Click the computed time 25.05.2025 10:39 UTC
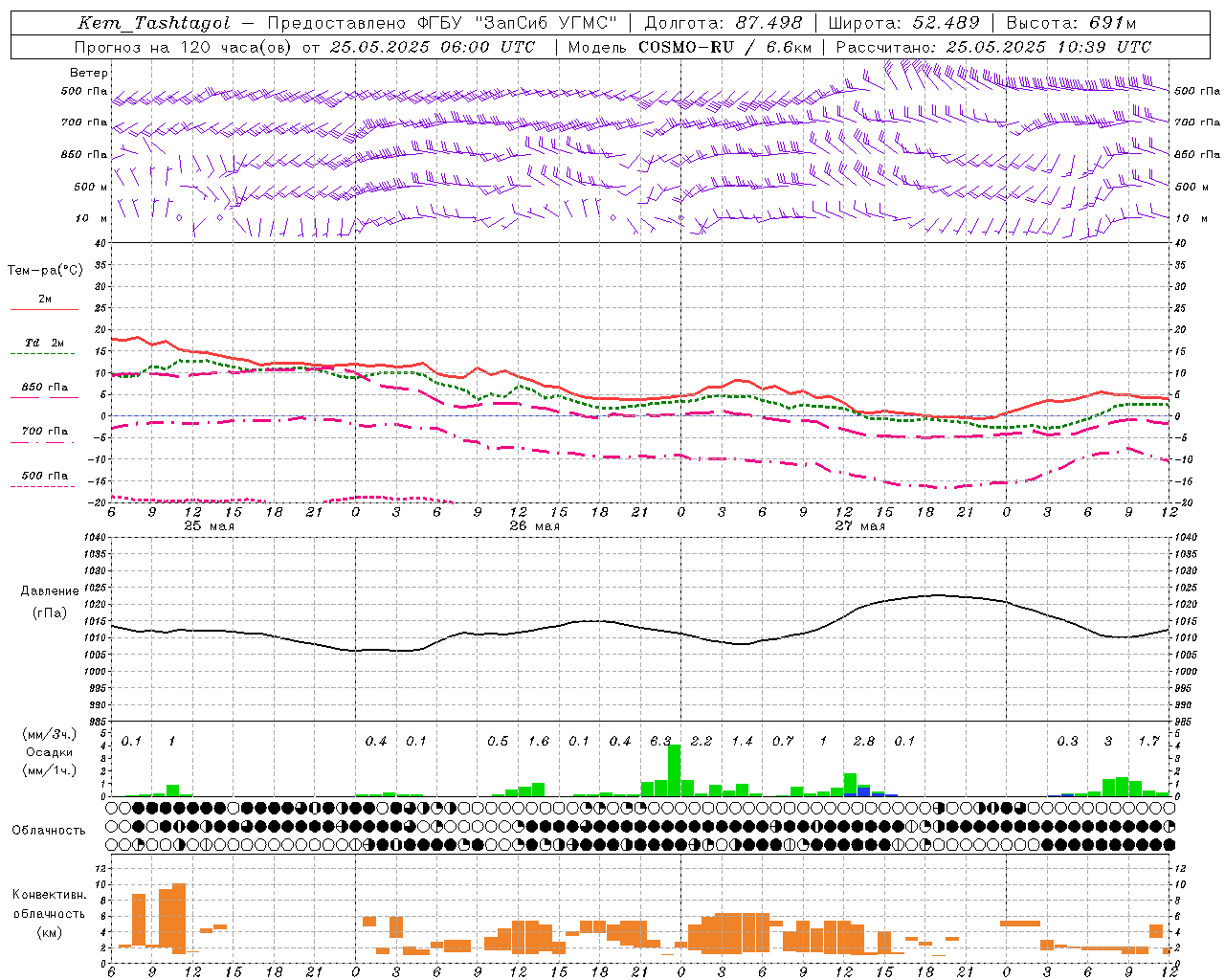Screen dimensions: 1225x980 1048,47
